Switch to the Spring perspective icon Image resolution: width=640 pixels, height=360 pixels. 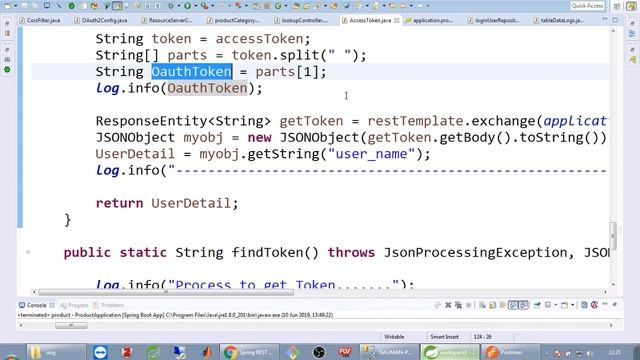point(631,6)
